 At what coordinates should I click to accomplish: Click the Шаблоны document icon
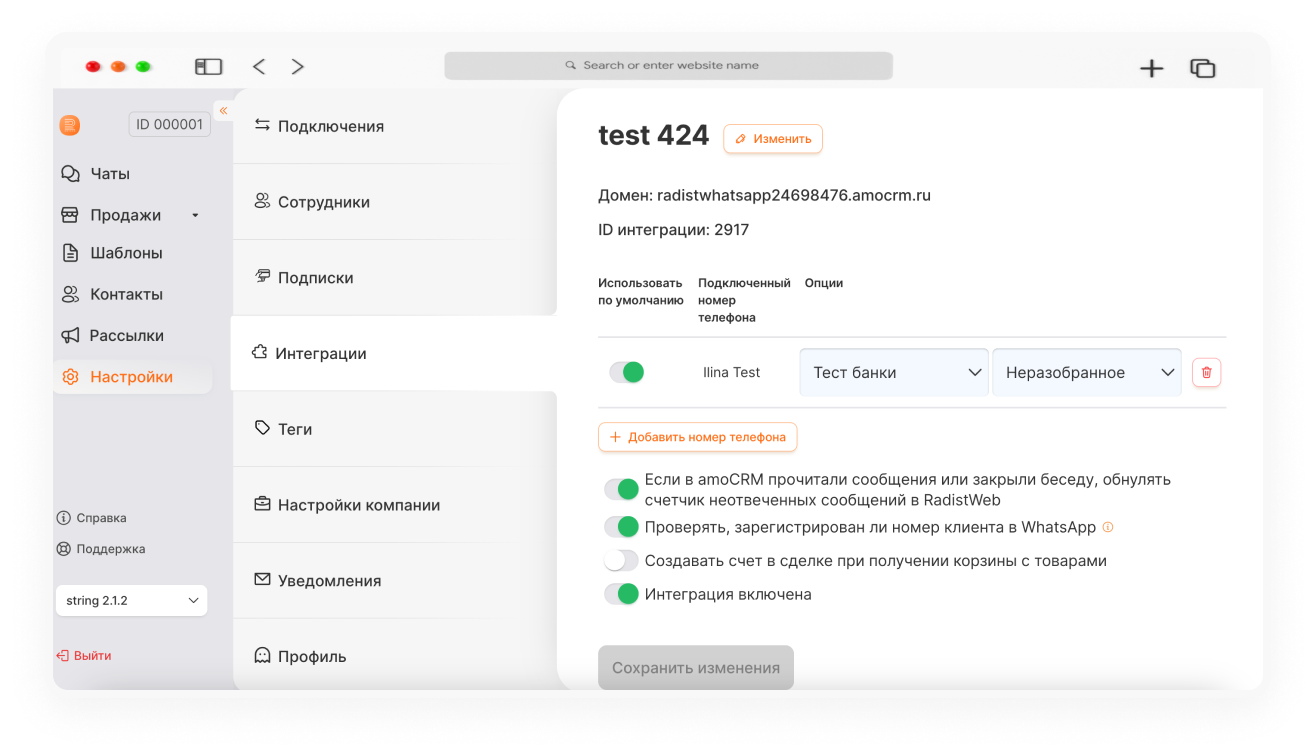point(70,253)
